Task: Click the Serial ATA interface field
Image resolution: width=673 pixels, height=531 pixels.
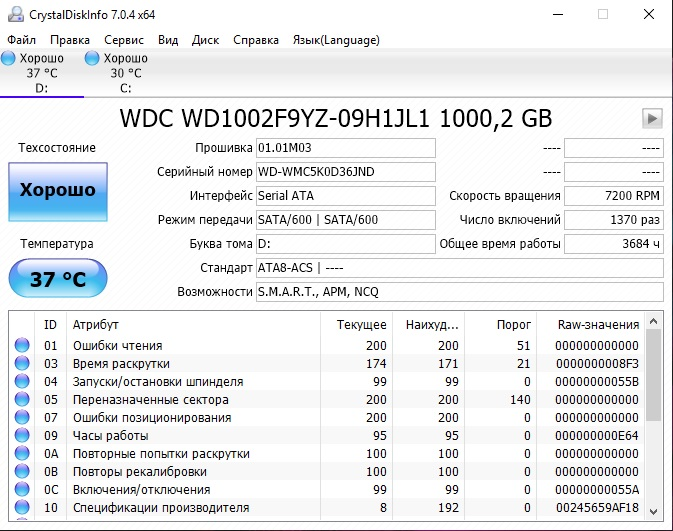Action: [x=346, y=196]
